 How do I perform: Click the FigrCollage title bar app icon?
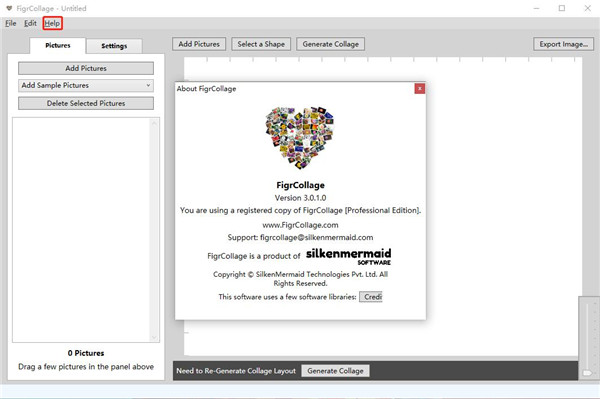tap(9, 8)
